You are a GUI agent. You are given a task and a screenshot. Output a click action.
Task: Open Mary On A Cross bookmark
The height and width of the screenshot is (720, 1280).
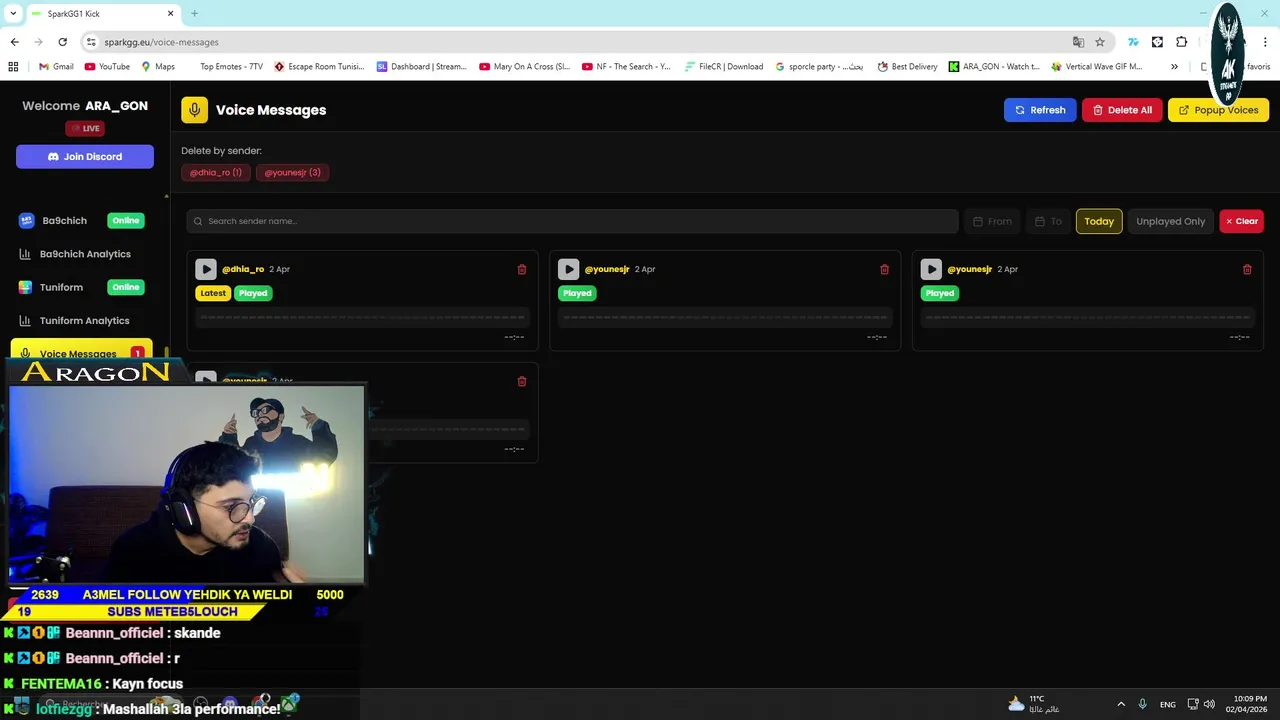click(x=525, y=67)
